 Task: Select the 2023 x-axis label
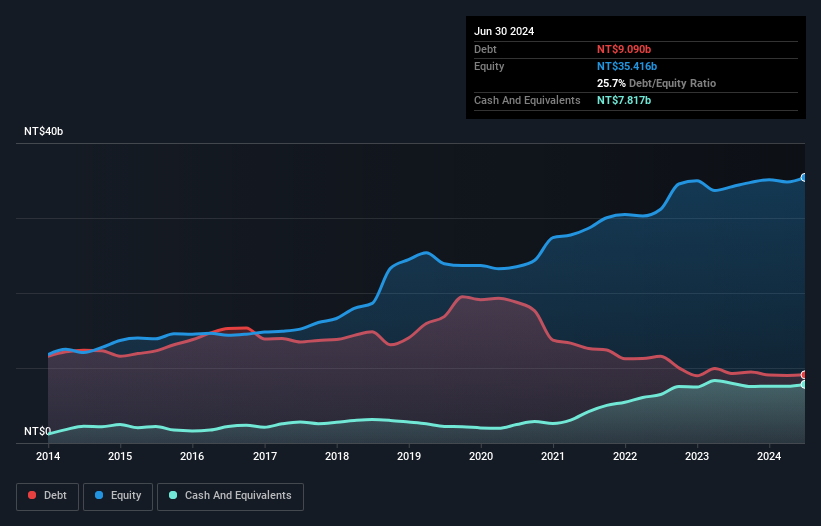click(x=697, y=456)
